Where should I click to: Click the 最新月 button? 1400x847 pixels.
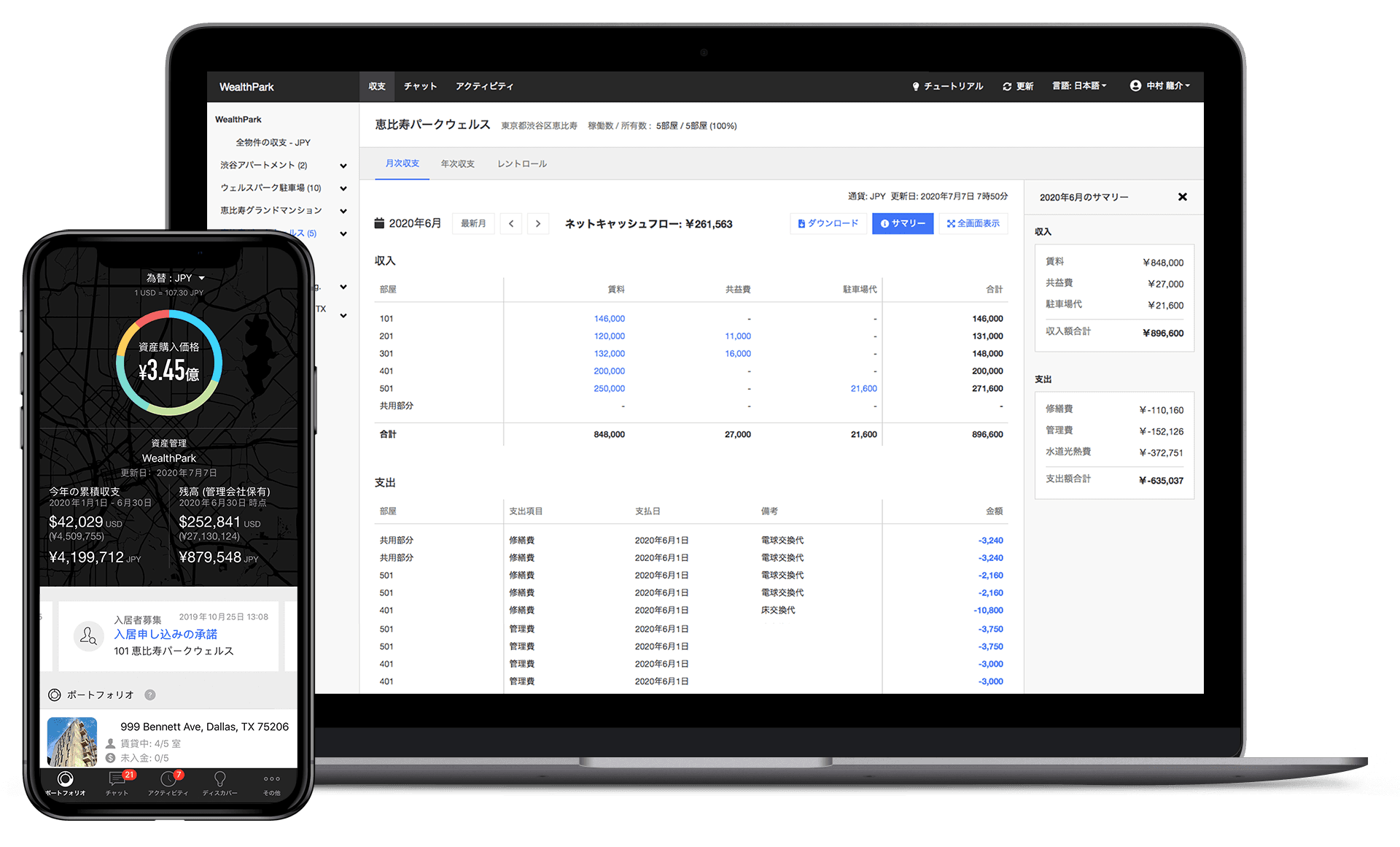pyautogui.click(x=473, y=224)
